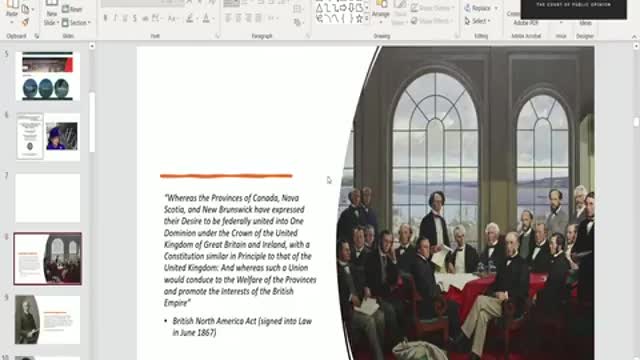
Task: Click the "British North America Act" bullet
Action: click(x=242, y=327)
